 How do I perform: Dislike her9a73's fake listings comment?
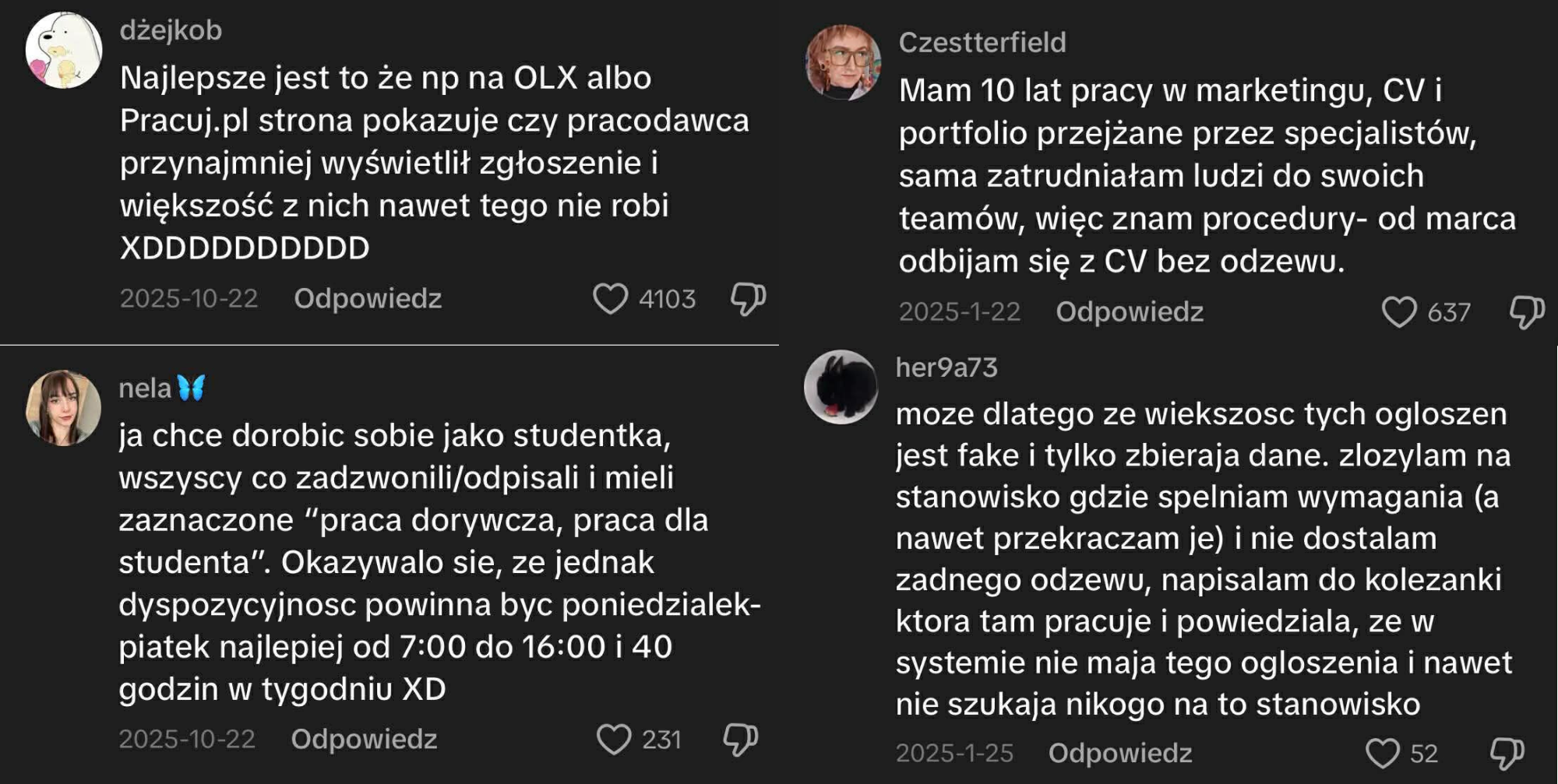coord(1507,754)
